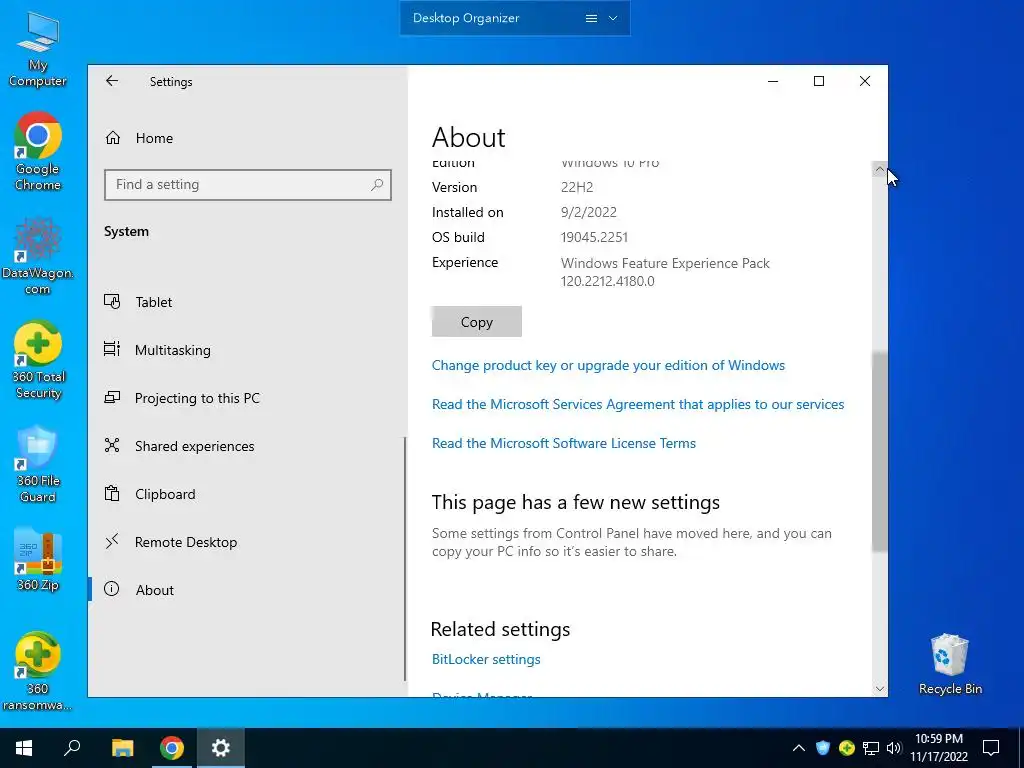Viewport: 1024px width, 768px height.
Task: Open the DataWagon.com desktop shortcut
Action: [x=37, y=257]
